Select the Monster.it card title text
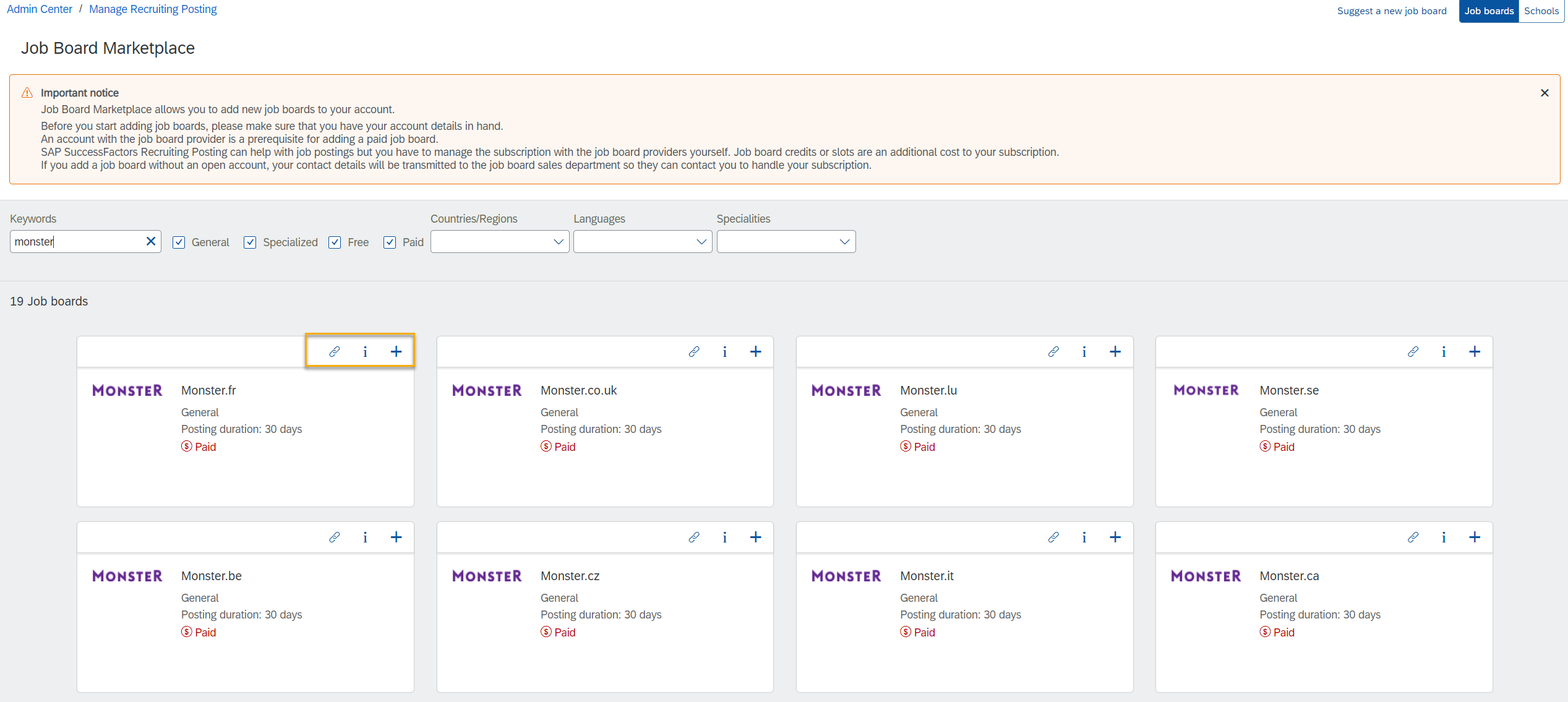 927,576
